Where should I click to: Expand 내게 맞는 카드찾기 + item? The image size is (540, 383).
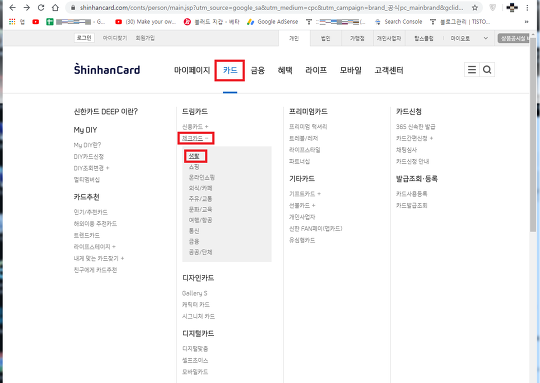tap(98, 258)
